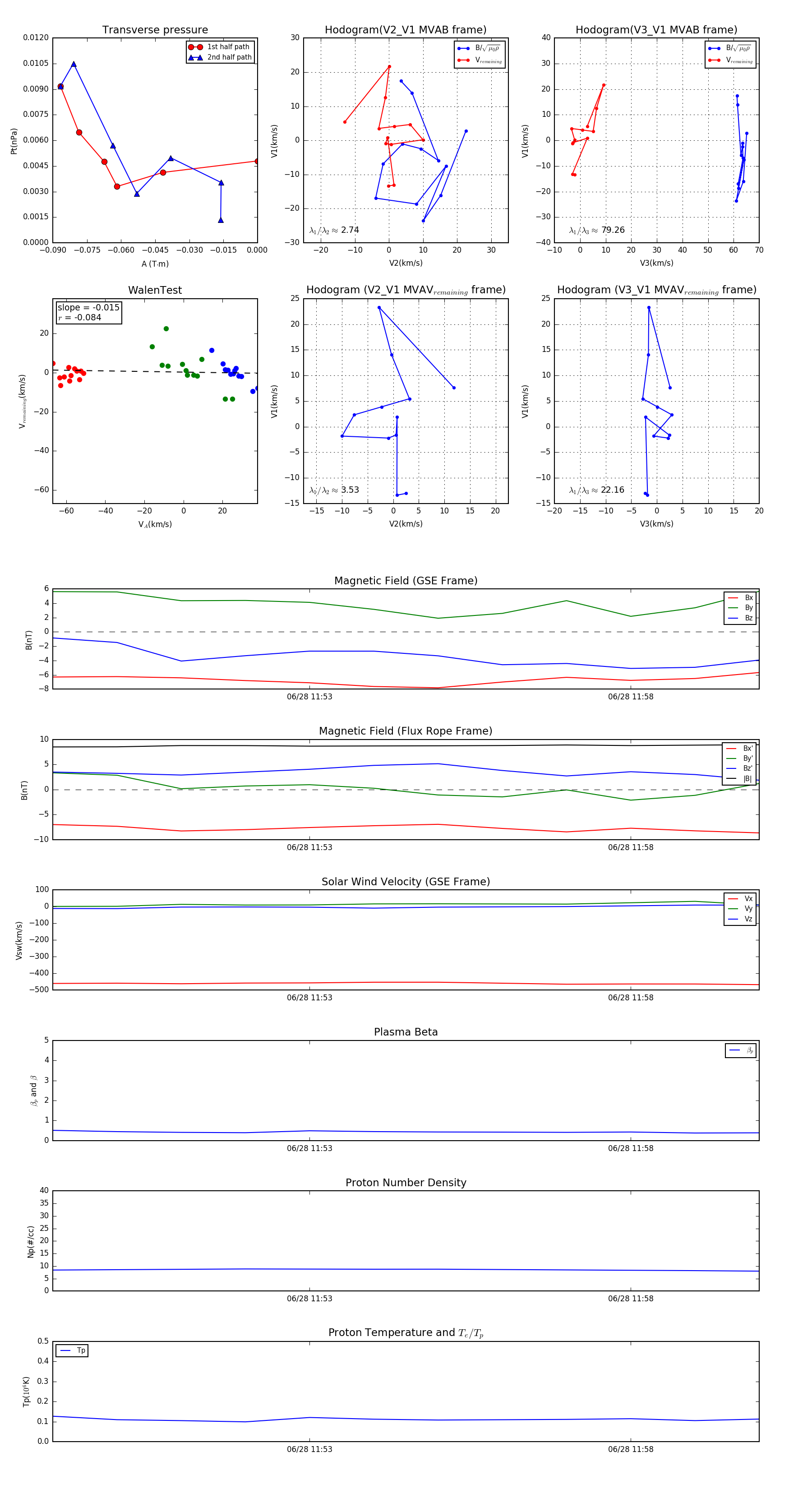The width and height of the screenshot is (812, 1489).
Task: Click the 'Hodogram(V2_V1 MVAB frame)' title
Action: coord(406,30)
